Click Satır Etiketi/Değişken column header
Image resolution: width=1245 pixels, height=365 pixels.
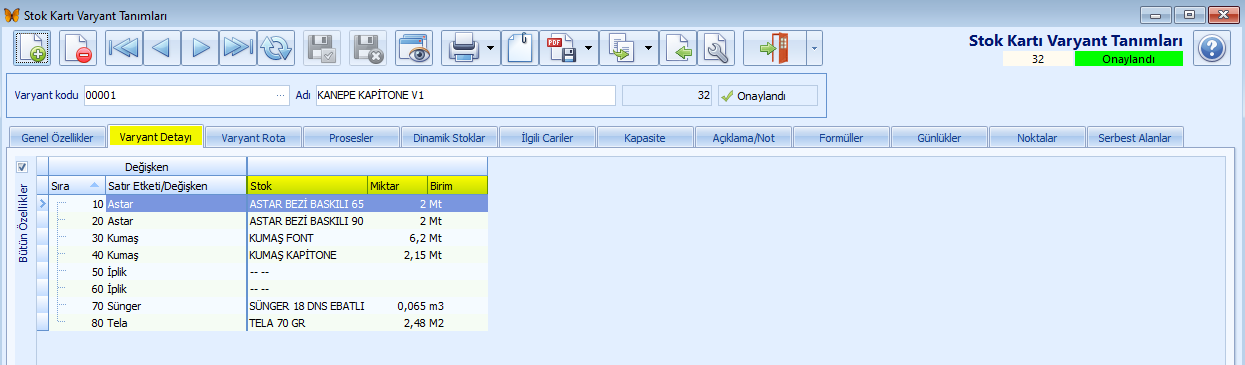tap(176, 186)
